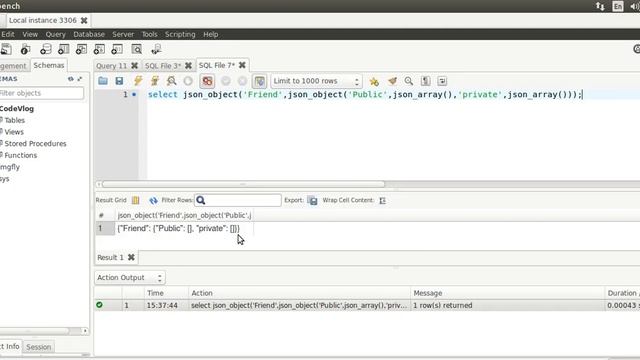
Task: Open the Schemas sidebar tab
Action: point(49,65)
